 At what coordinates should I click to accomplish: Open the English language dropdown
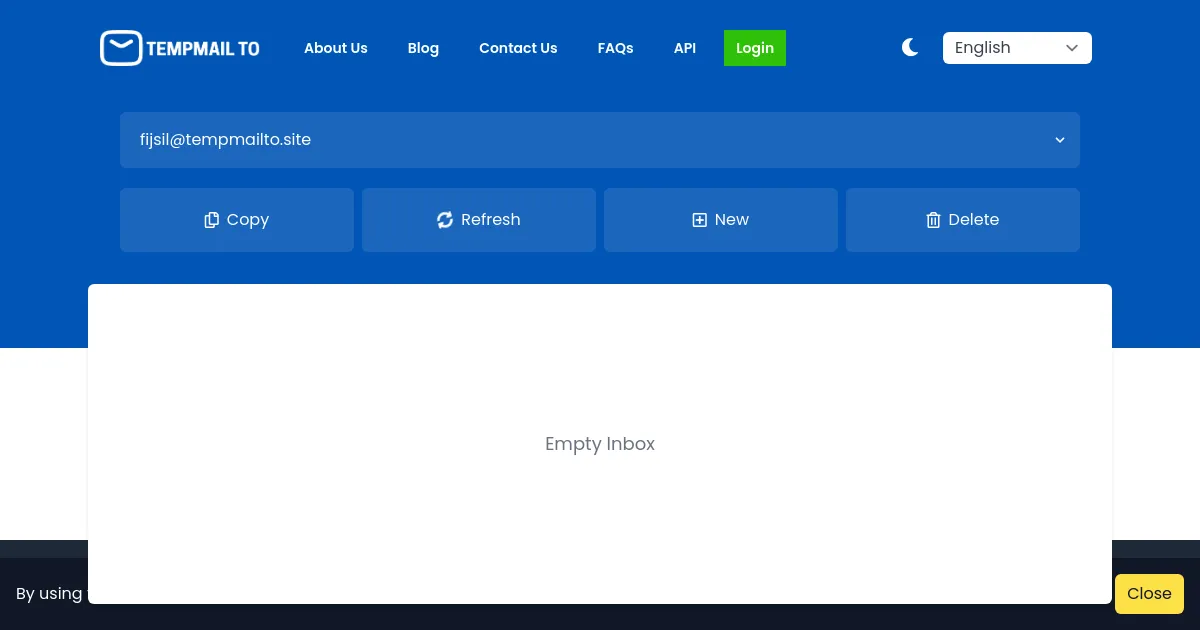pos(1017,47)
